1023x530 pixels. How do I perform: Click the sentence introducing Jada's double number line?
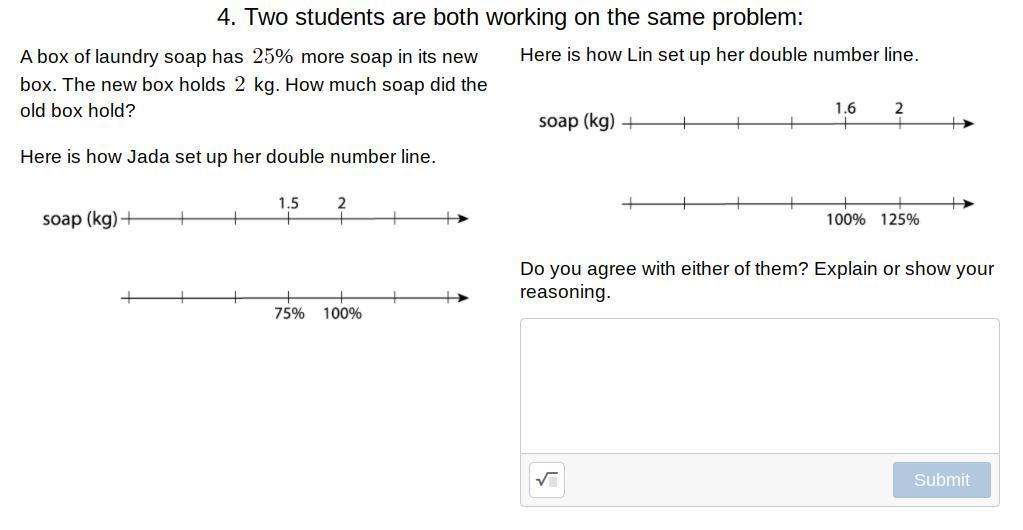228,157
